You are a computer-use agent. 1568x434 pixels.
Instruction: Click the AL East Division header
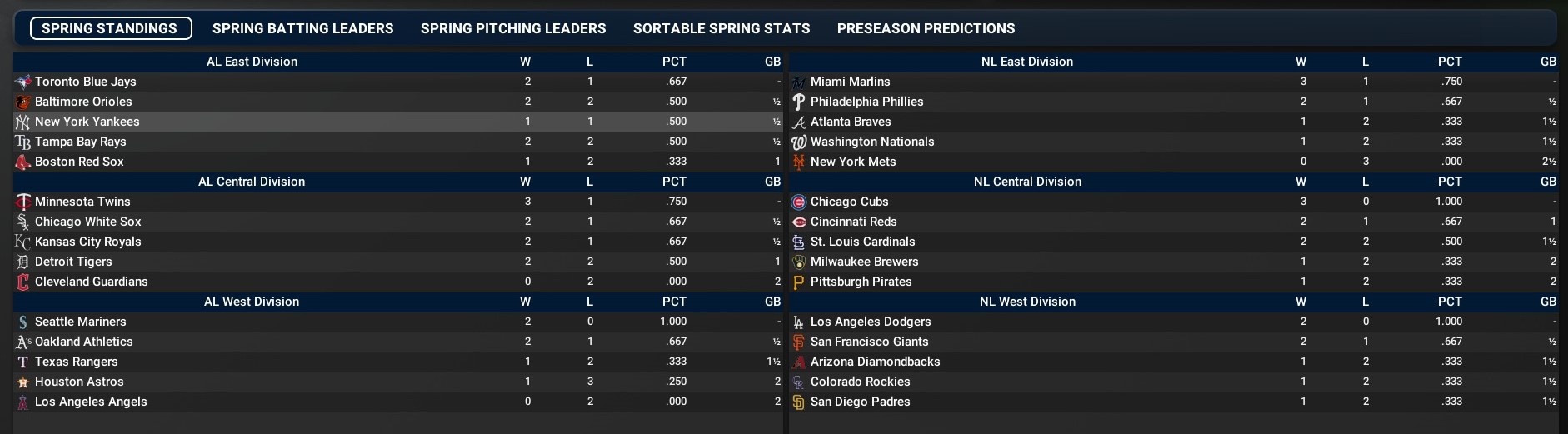click(252, 62)
